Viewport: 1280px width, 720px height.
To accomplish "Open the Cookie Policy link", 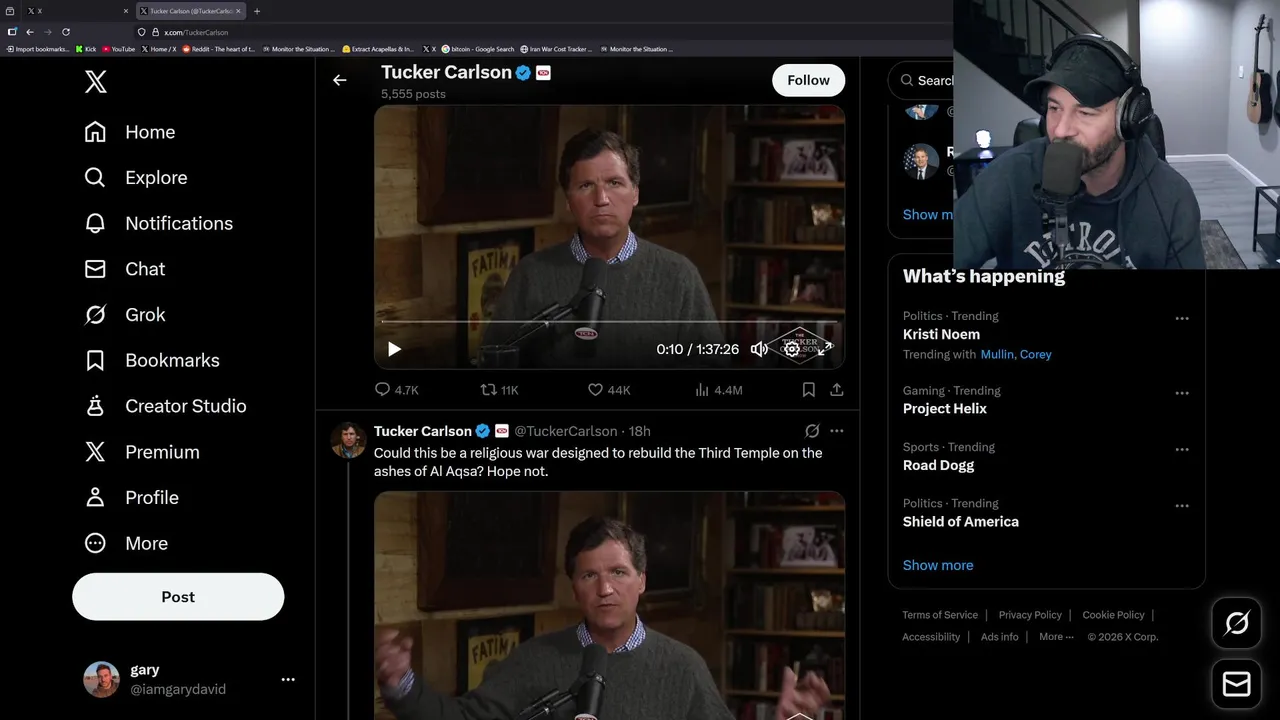I will [x=1113, y=615].
